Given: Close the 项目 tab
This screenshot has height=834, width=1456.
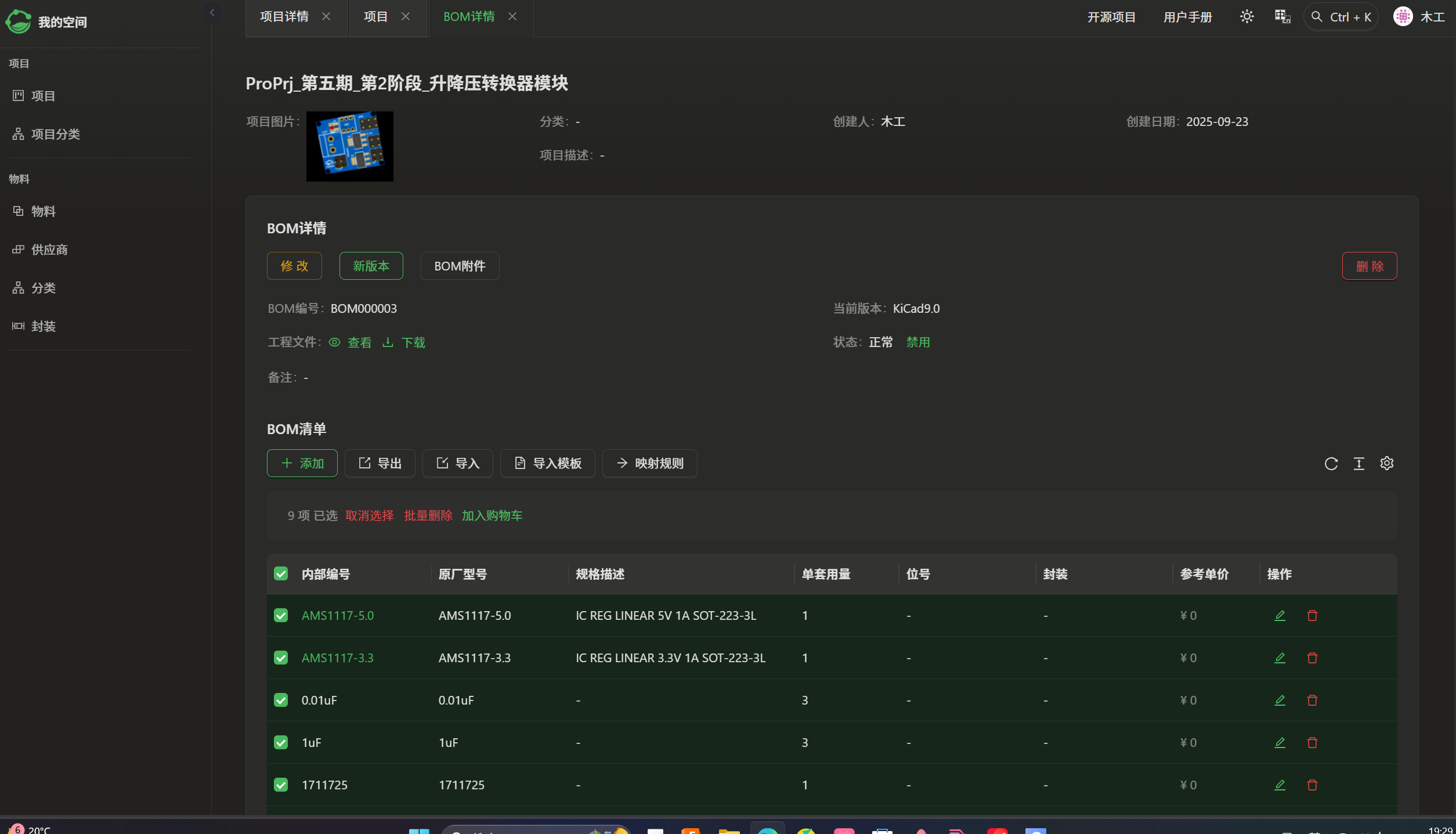Looking at the screenshot, I should 406,17.
